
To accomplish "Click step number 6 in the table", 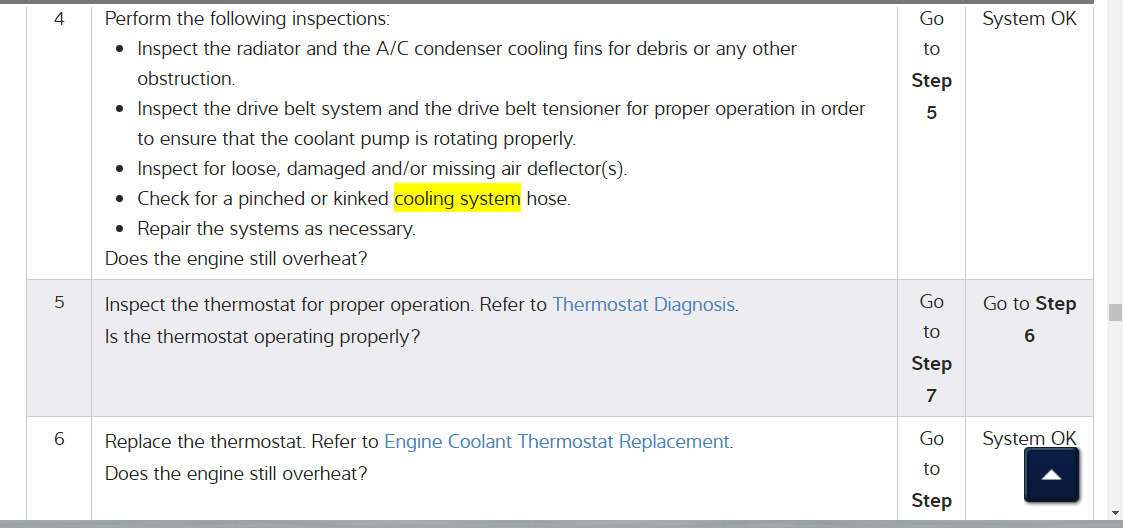I will click(x=59, y=440).
